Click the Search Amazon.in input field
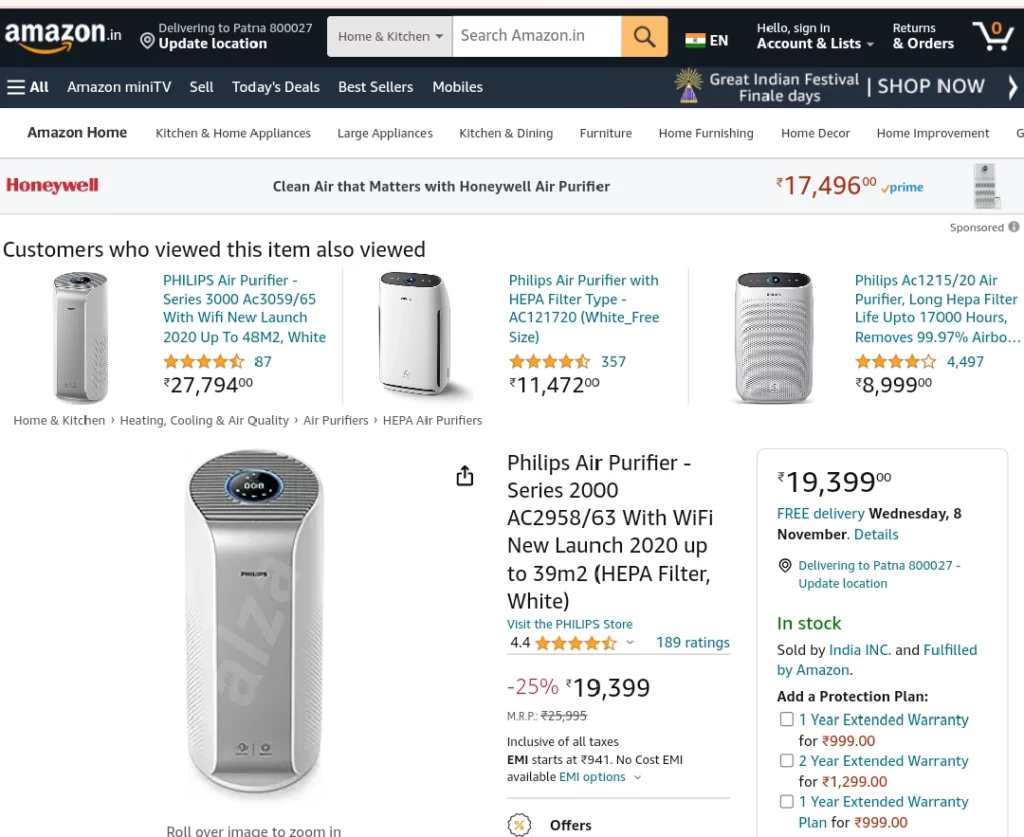Screen dimensions: 1024x837 (x=537, y=37)
